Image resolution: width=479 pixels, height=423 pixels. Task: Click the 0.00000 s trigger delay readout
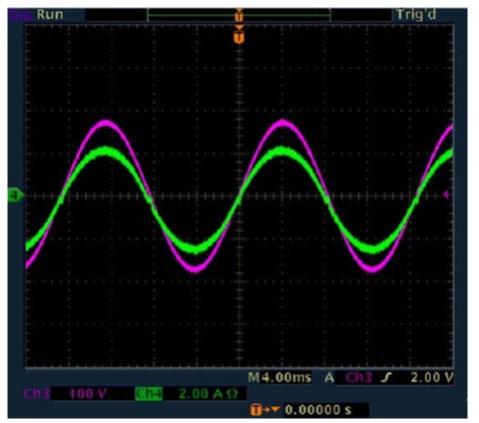318,410
